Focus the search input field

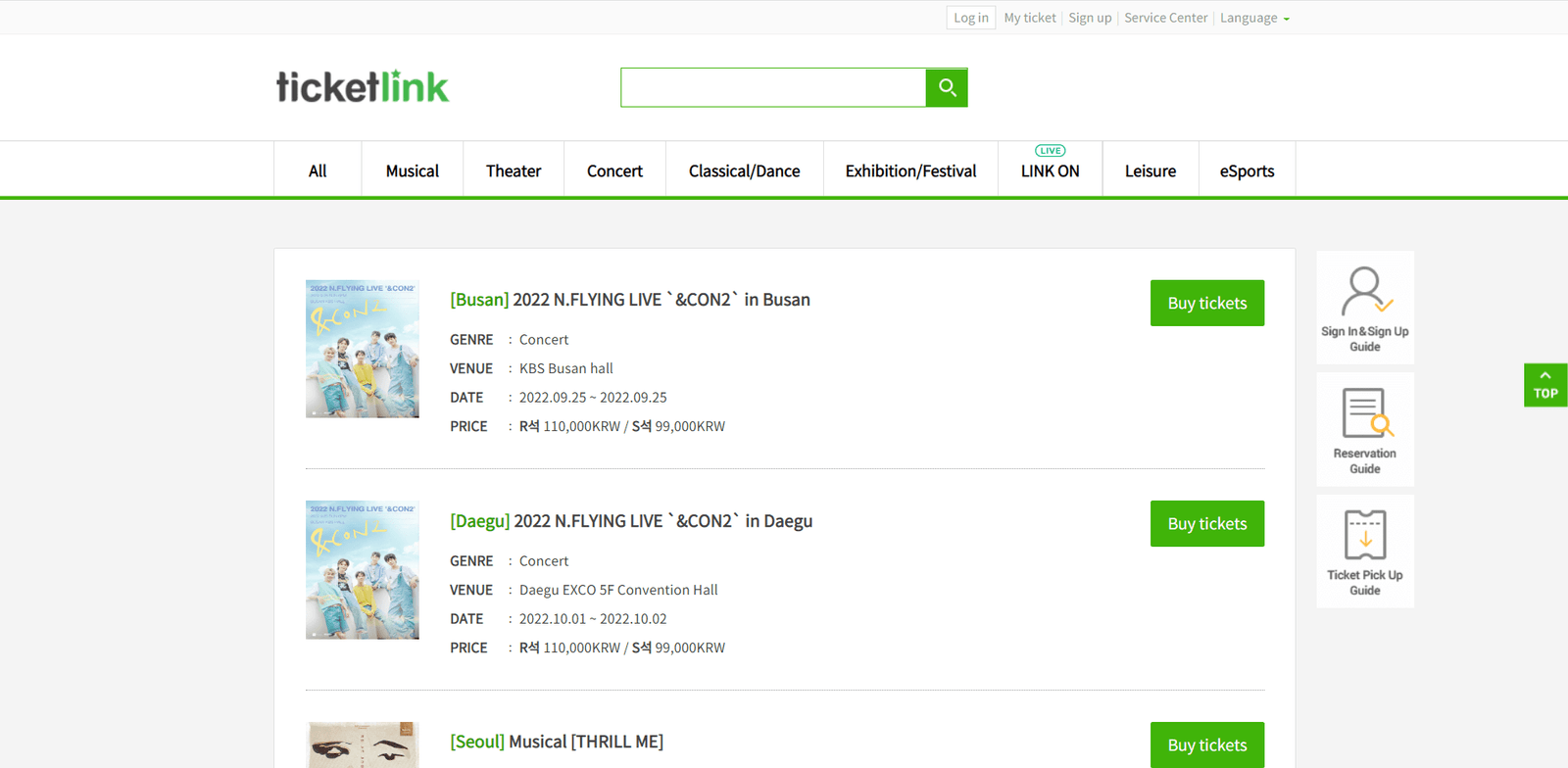(772, 87)
